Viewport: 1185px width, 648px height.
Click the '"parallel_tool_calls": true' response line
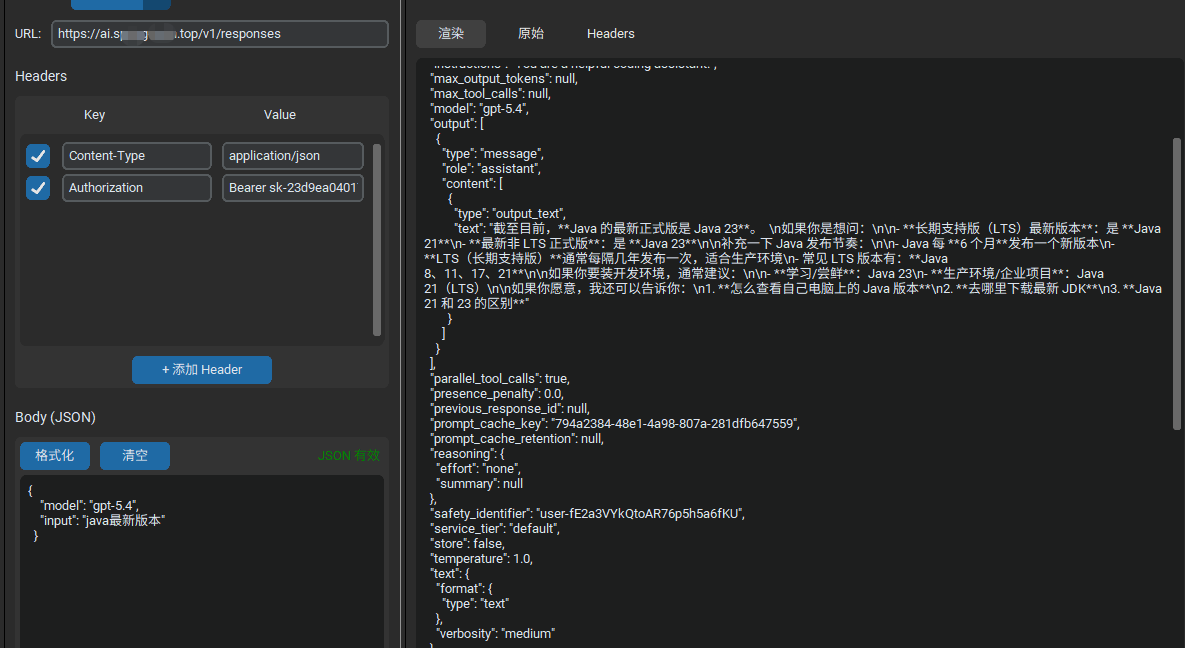(500, 379)
